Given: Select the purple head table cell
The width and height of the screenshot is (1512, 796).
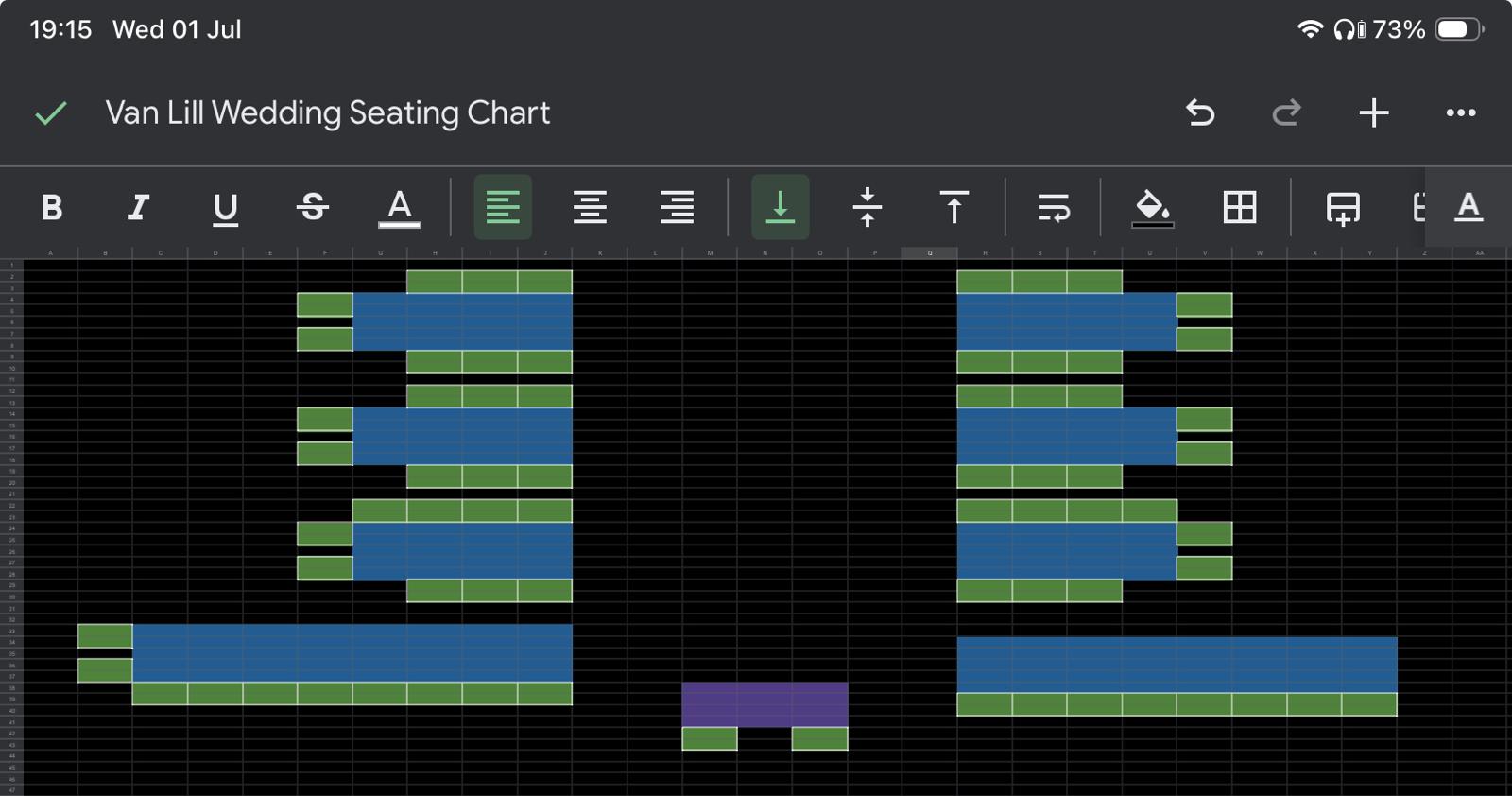Looking at the screenshot, I should click(765, 704).
